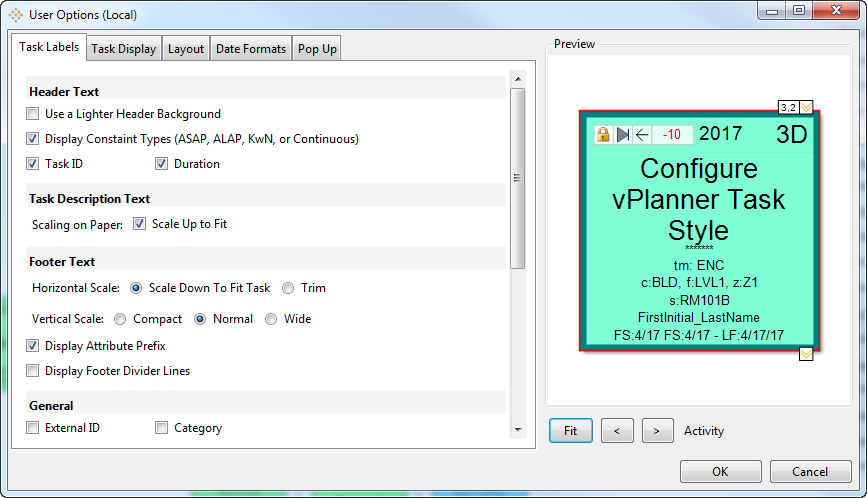The width and height of the screenshot is (867, 498).
Task: Click the 3D duration label in preview
Action: tap(791, 134)
